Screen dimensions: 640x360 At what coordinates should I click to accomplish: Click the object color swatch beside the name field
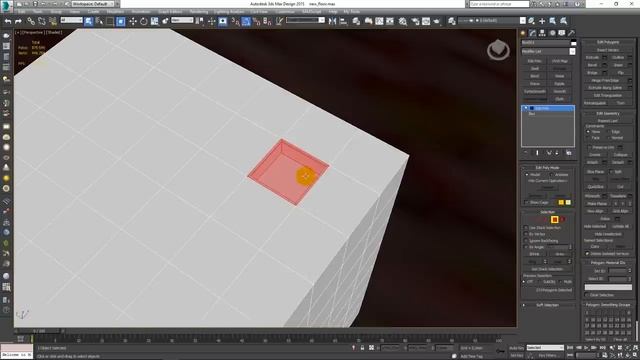[x=573, y=43]
